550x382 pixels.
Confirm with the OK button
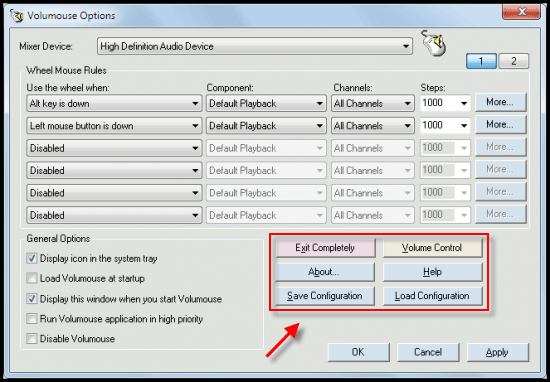[x=358, y=352]
